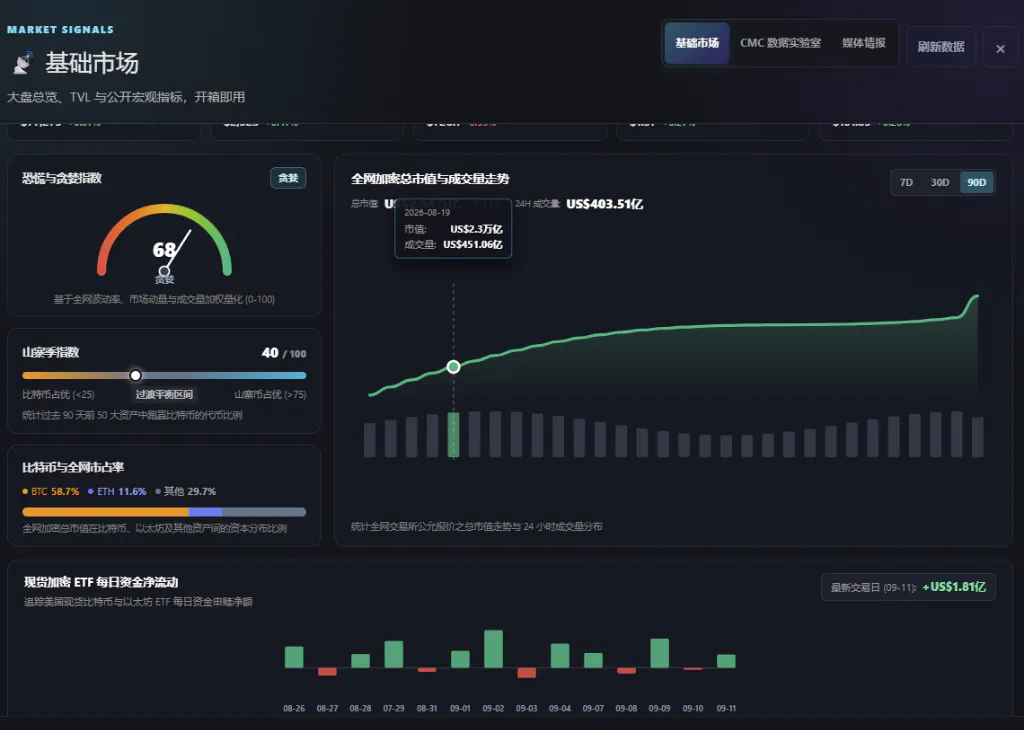Image resolution: width=1024 pixels, height=730 pixels.
Task: Click the gray 其他 segment of dominance bar
Action: coord(264,512)
